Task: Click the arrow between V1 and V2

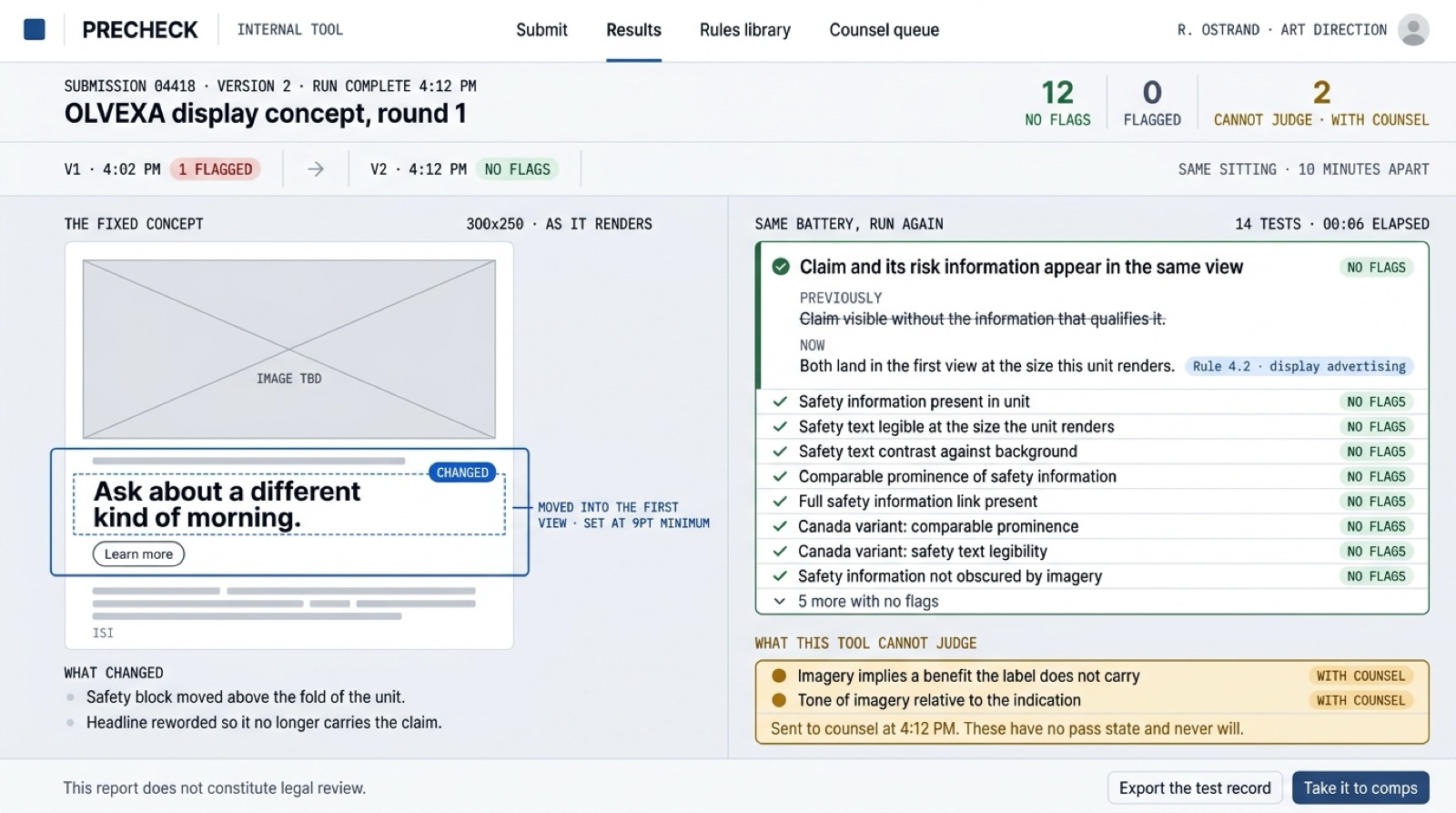Action: (316, 169)
